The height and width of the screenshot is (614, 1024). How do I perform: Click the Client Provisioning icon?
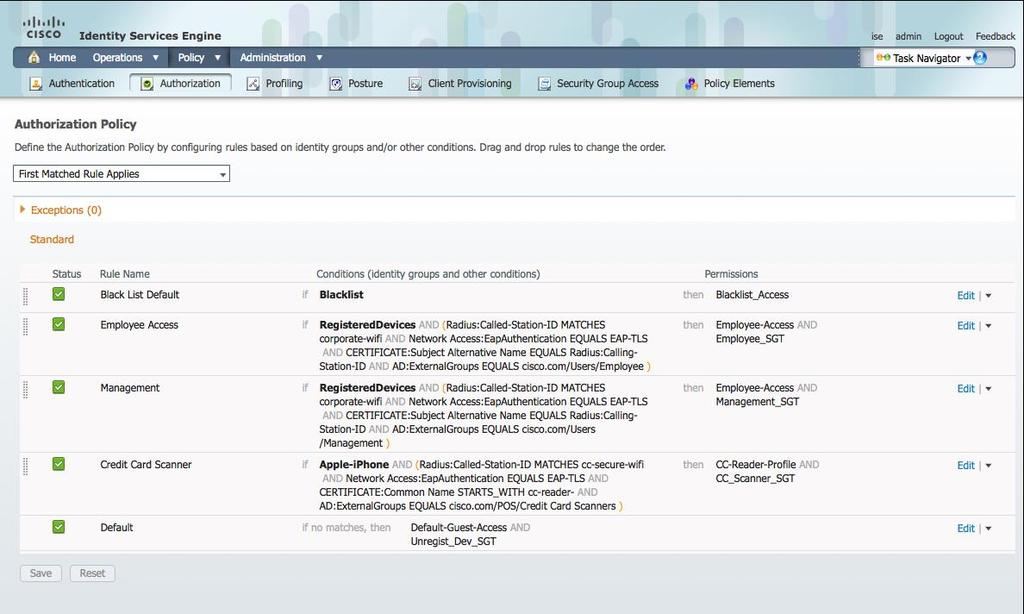tap(415, 84)
